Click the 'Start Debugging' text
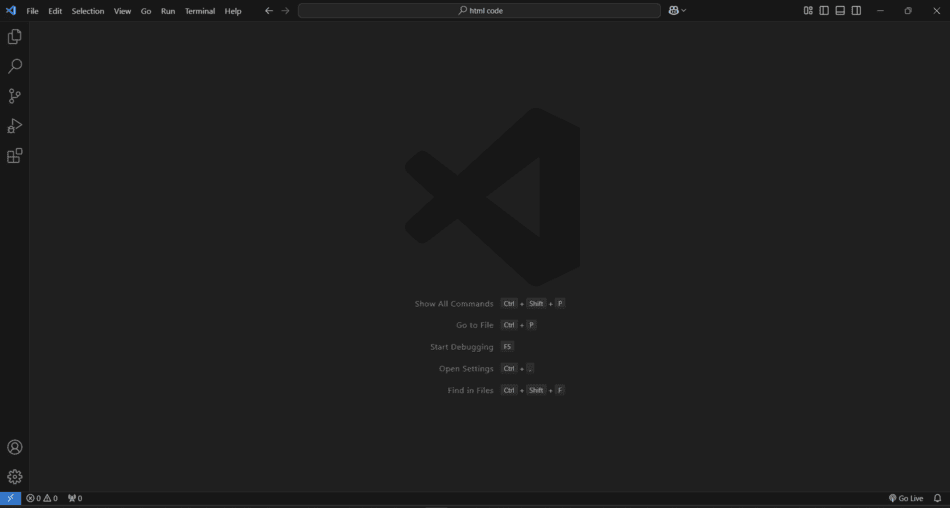 coord(462,347)
